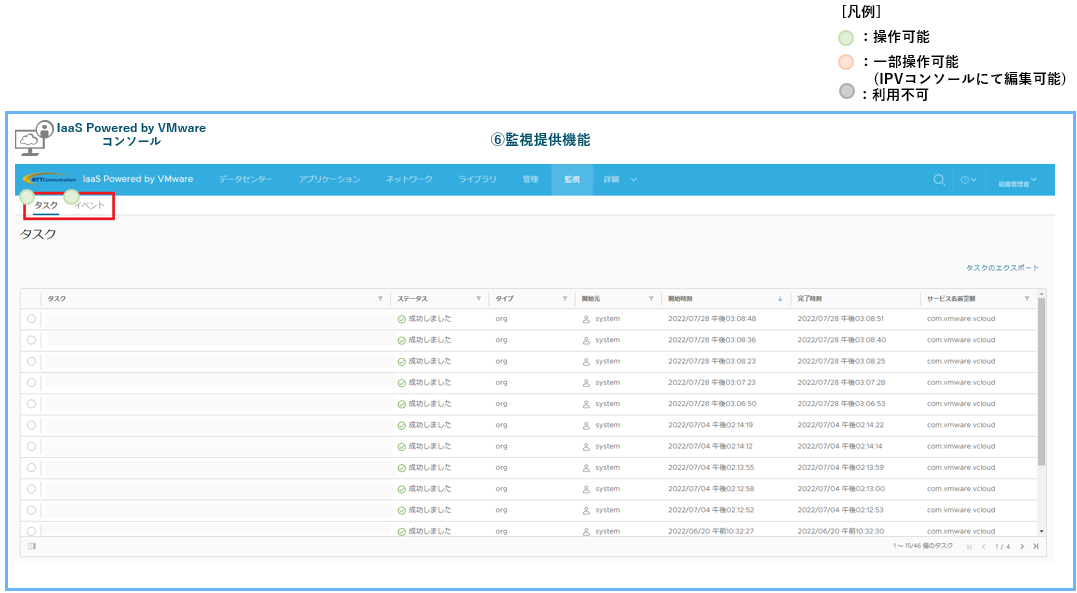Open the データセンター menu
The image size is (1077, 593).
click(245, 180)
